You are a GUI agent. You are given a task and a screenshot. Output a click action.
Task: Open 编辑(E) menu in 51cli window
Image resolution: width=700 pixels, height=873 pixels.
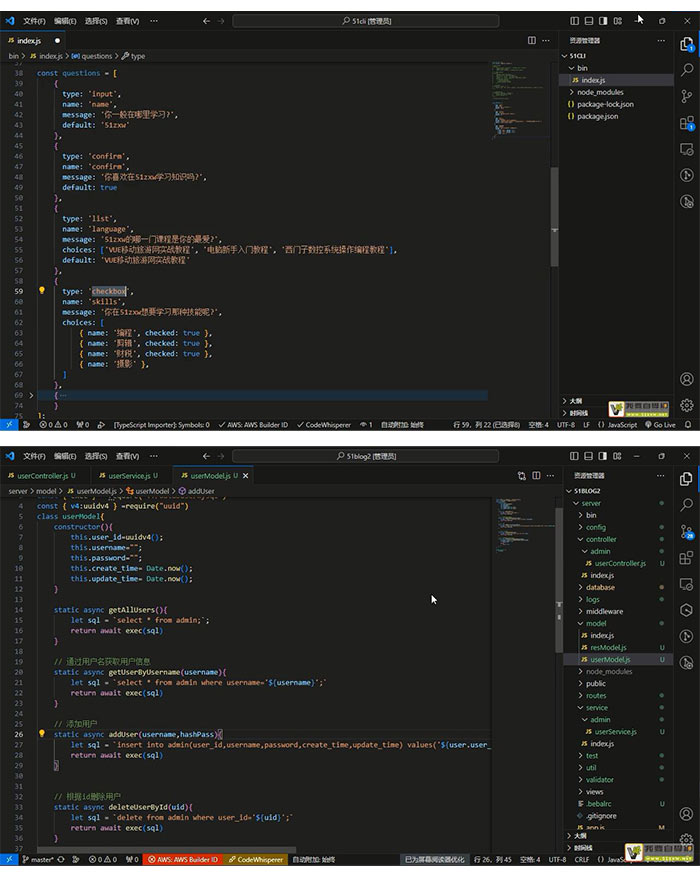point(65,21)
